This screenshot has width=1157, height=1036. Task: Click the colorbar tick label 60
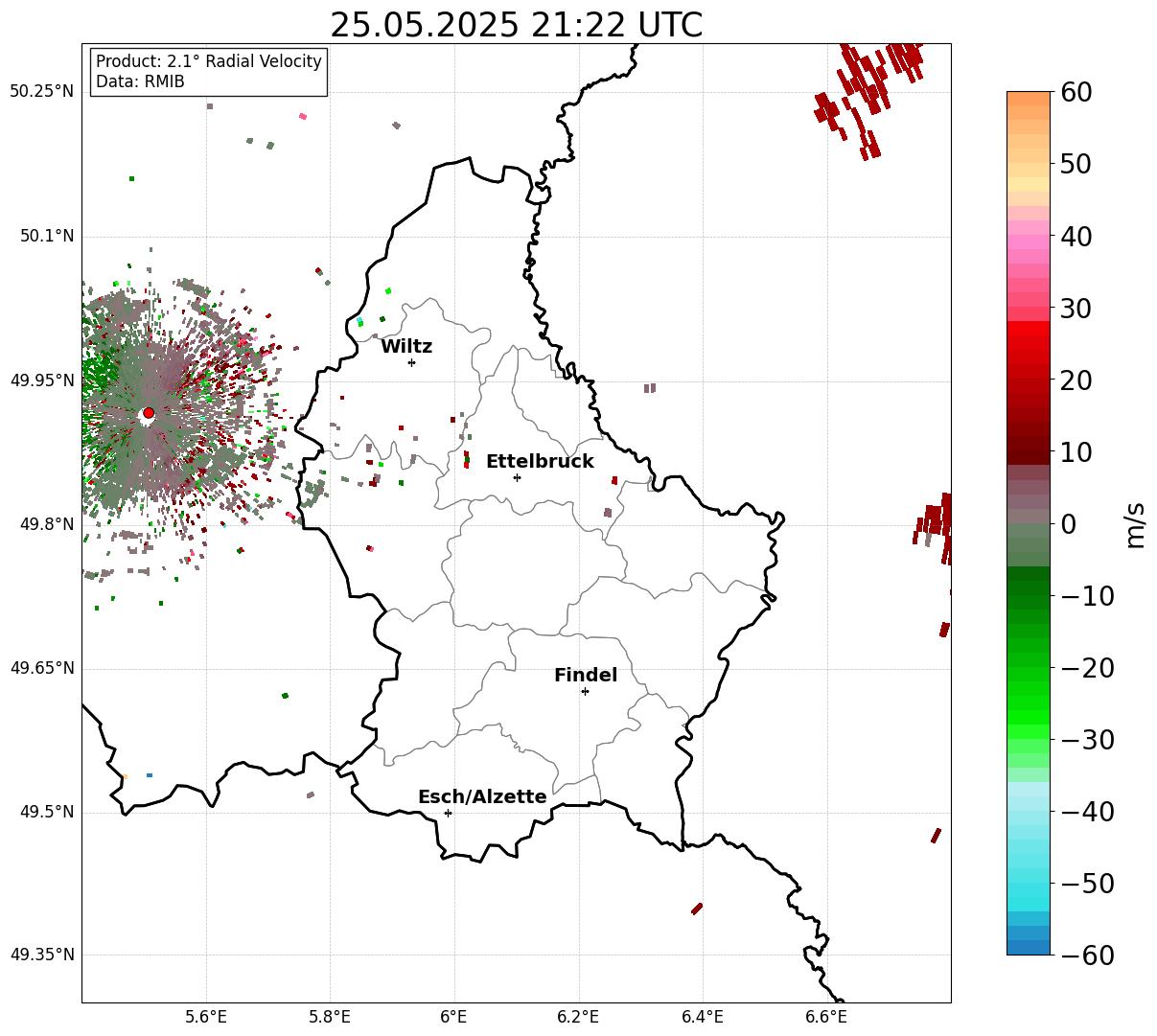pos(1076,92)
